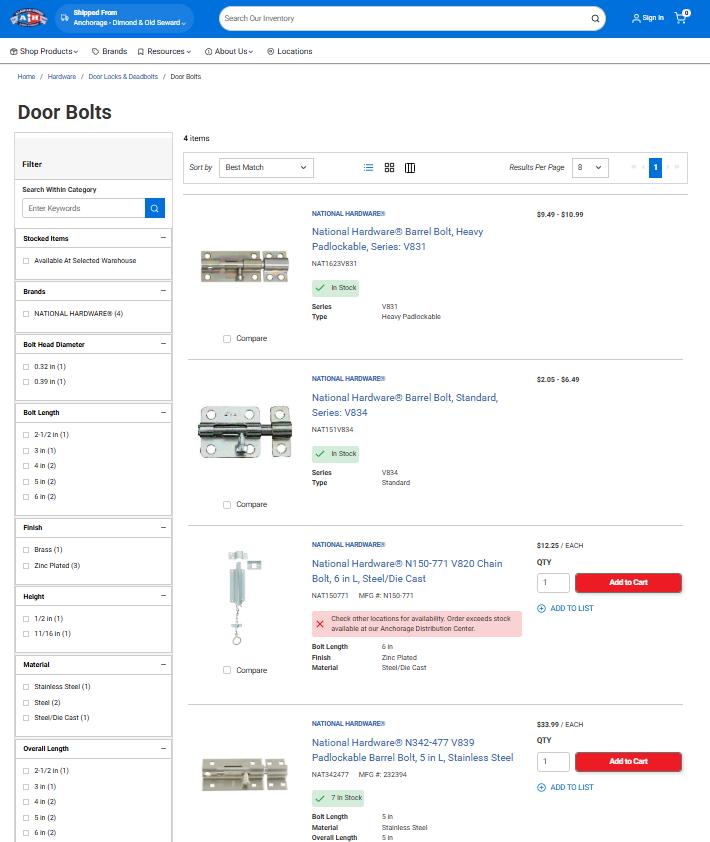
Task: Click page 1 pagination button
Action: coord(655,168)
